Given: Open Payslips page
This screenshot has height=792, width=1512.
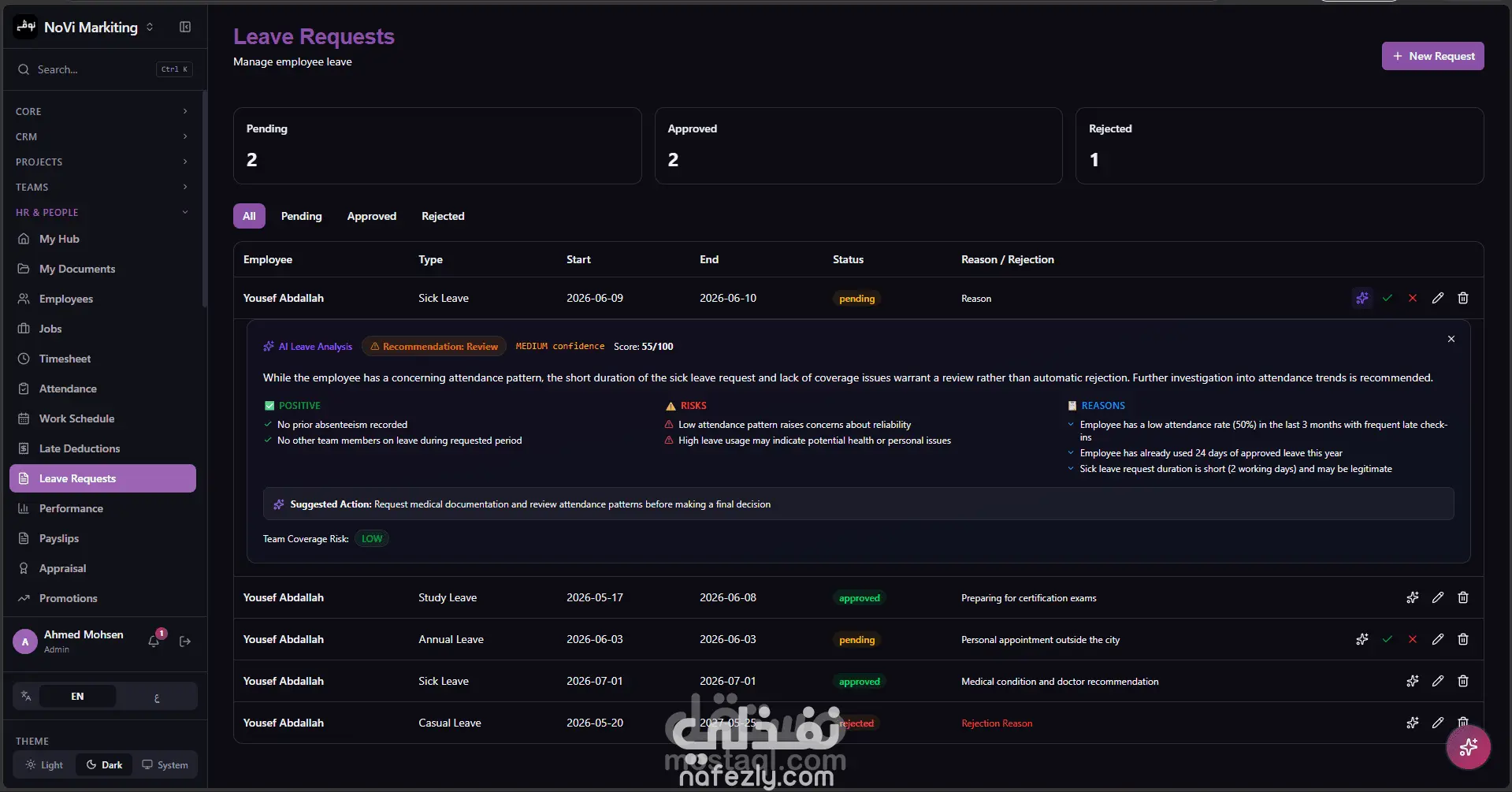Looking at the screenshot, I should (x=102, y=538).
